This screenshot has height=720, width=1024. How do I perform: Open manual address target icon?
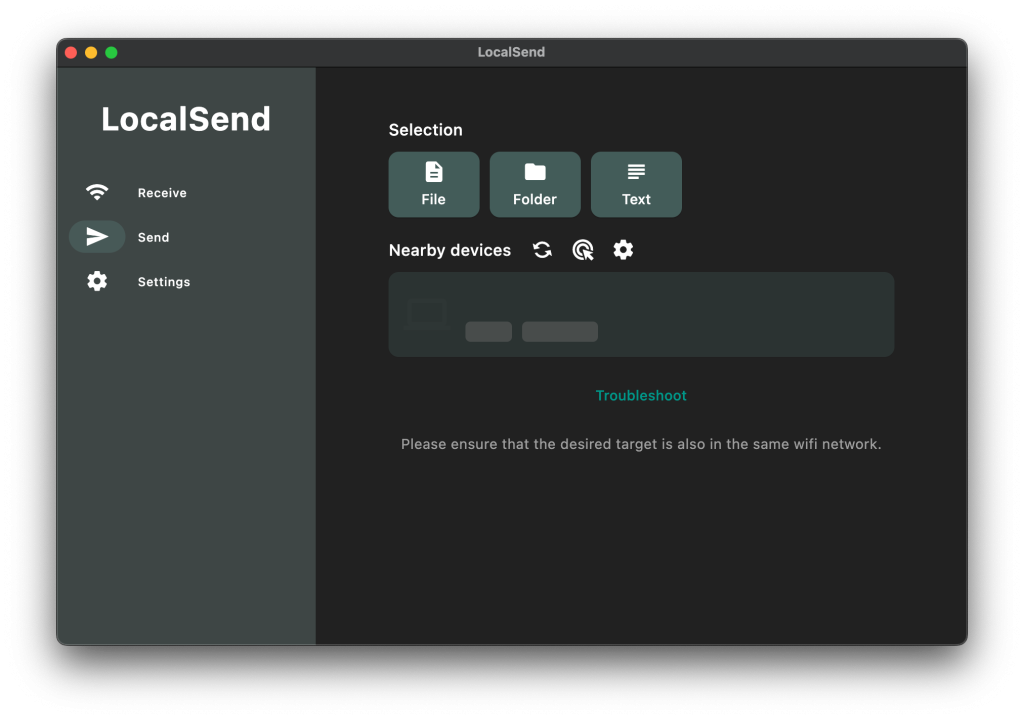(583, 250)
